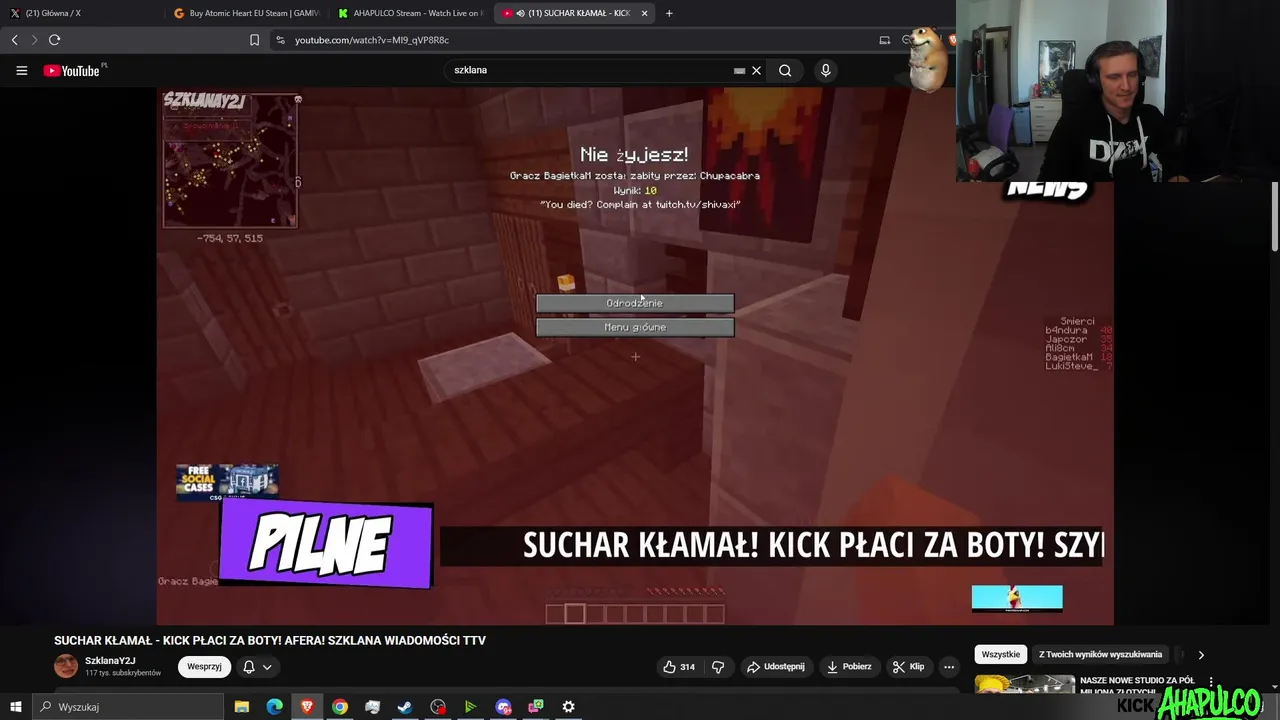Open SzklanaY2J channel avatar
1280x720 pixels.
pyautogui.click(x=66, y=666)
